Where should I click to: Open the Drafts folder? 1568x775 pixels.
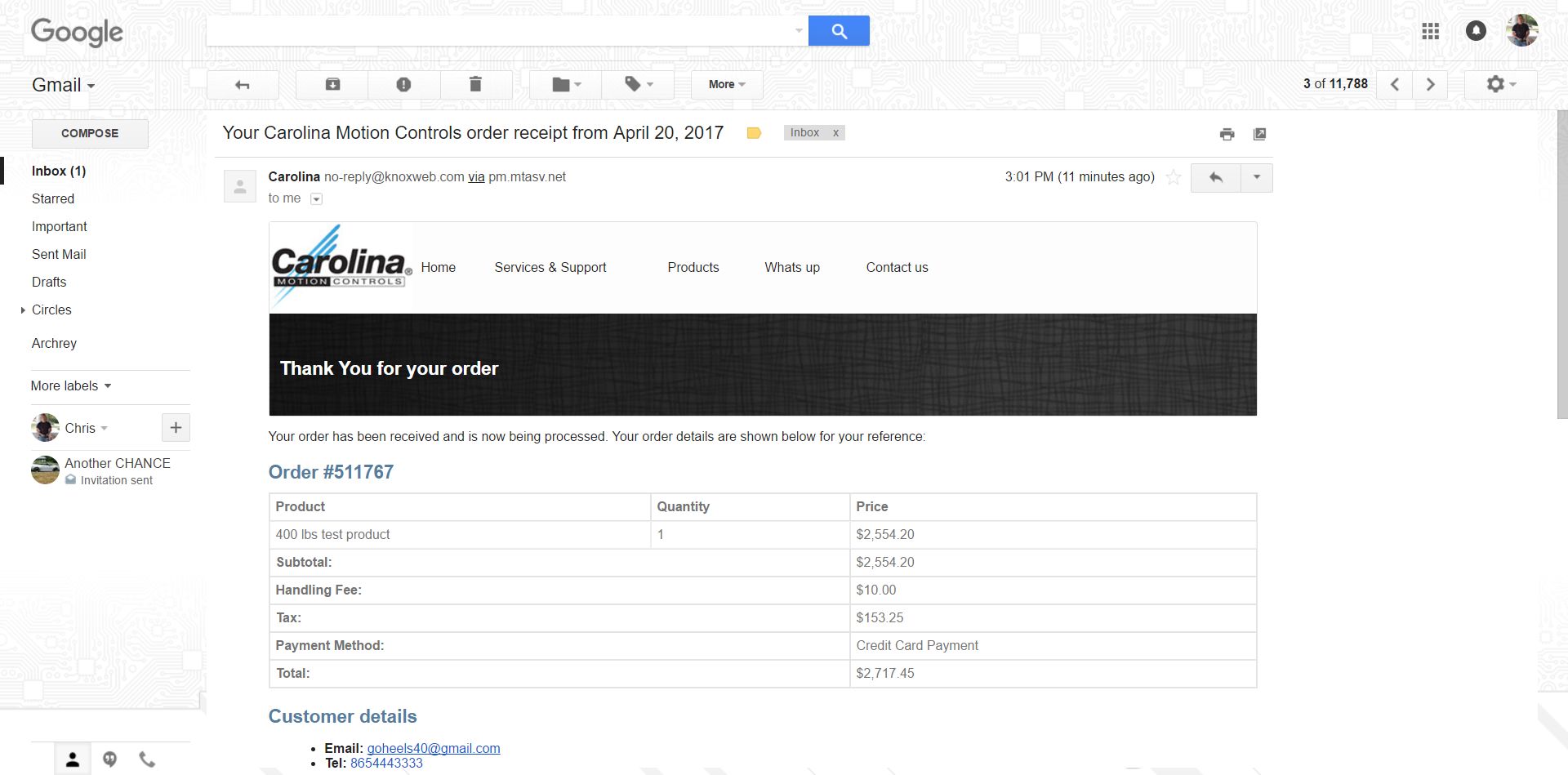tap(49, 282)
